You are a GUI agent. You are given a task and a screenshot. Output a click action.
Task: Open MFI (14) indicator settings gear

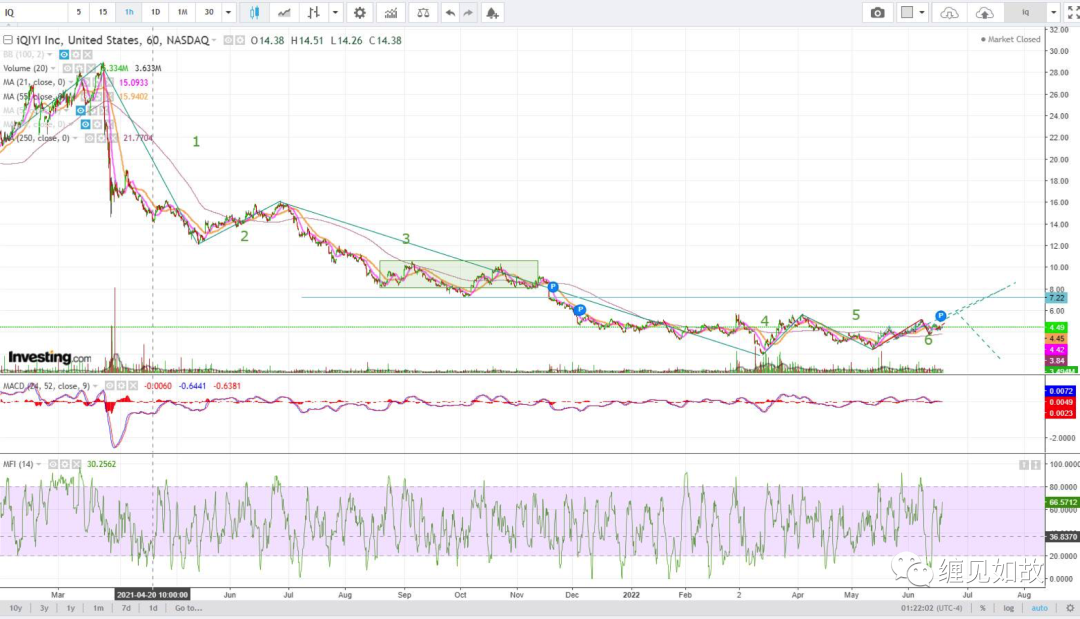[65, 464]
